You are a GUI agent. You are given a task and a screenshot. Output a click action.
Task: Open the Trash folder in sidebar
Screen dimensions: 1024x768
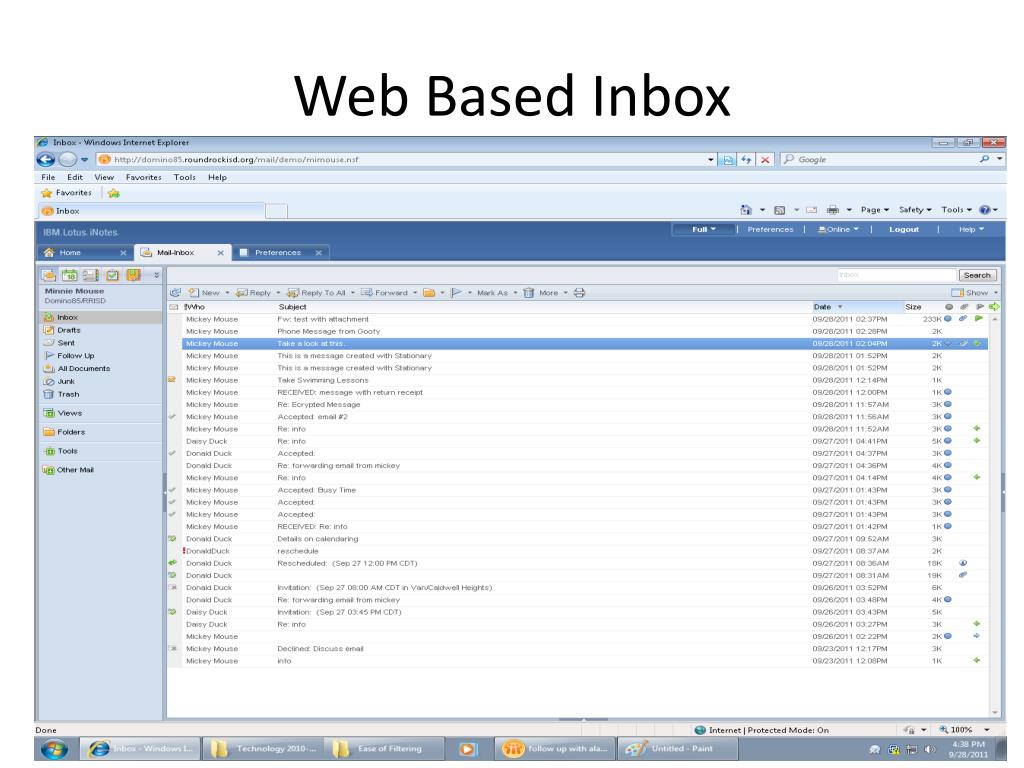point(68,394)
